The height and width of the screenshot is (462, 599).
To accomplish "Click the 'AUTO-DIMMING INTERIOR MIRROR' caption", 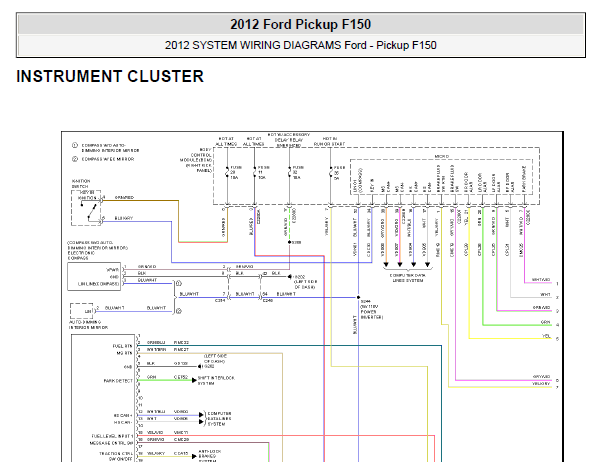I will pyautogui.click(x=89, y=325).
